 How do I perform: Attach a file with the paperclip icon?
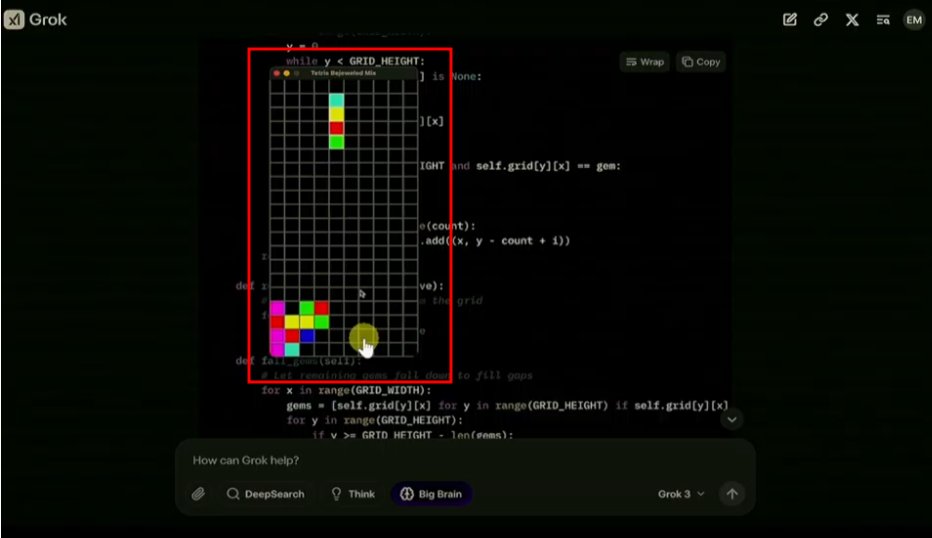pyautogui.click(x=199, y=494)
